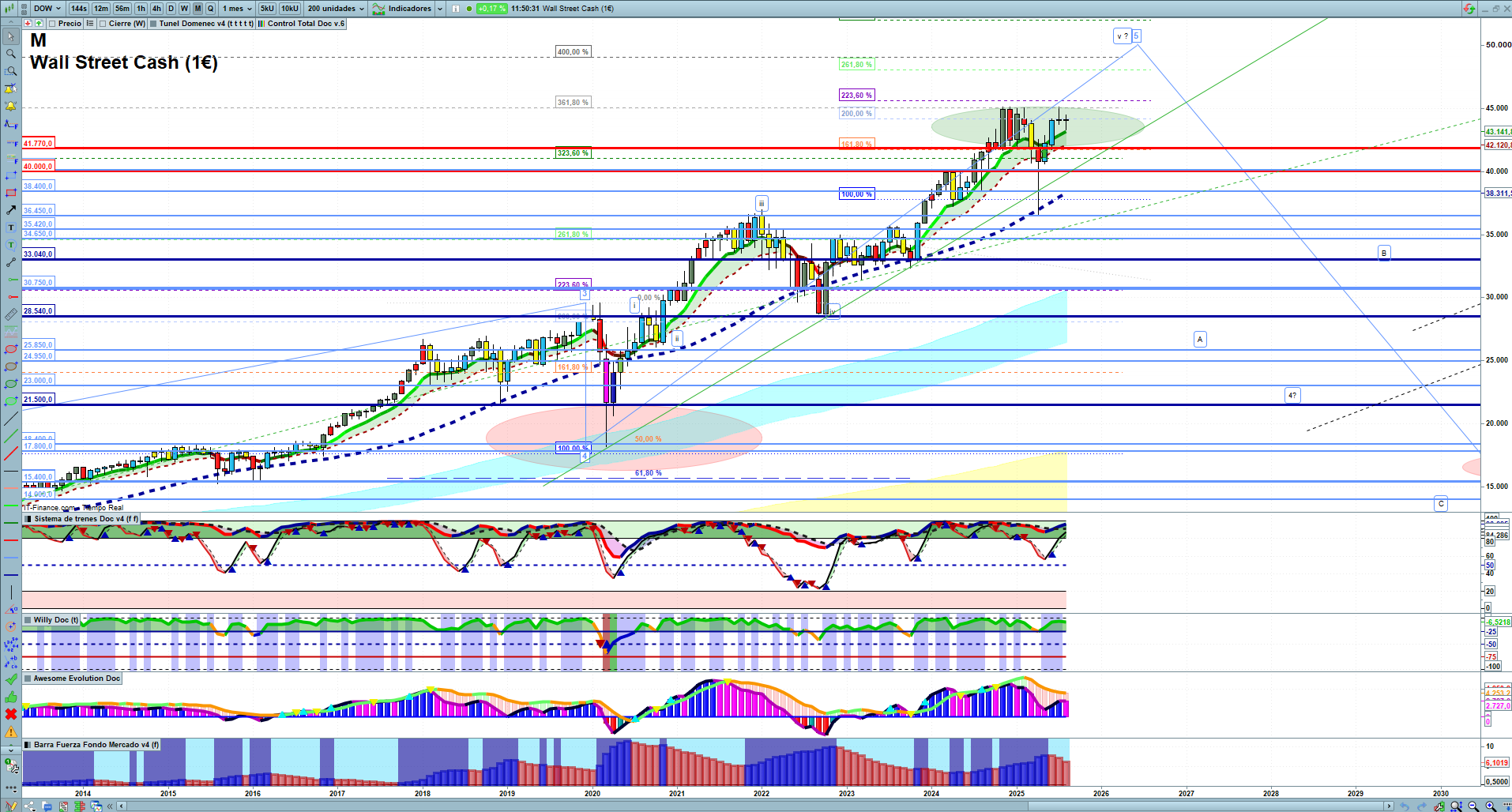Select the 1h timeframe
Viewport: 1512px width, 812px height.
click(x=141, y=9)
